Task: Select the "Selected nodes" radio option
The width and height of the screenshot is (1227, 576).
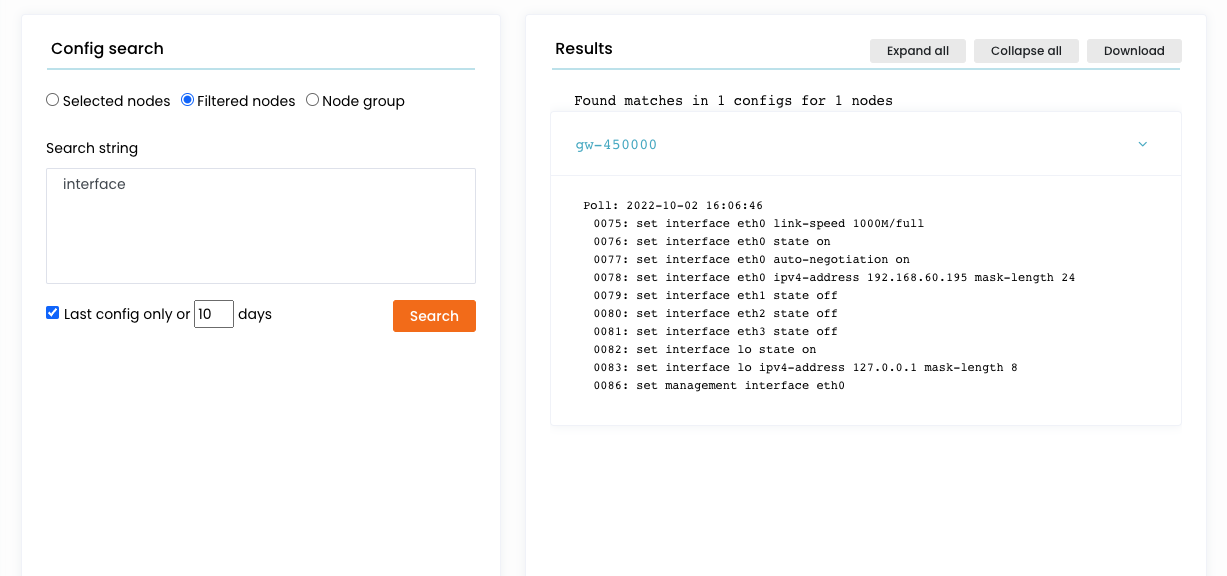Action: coord(53,100)
